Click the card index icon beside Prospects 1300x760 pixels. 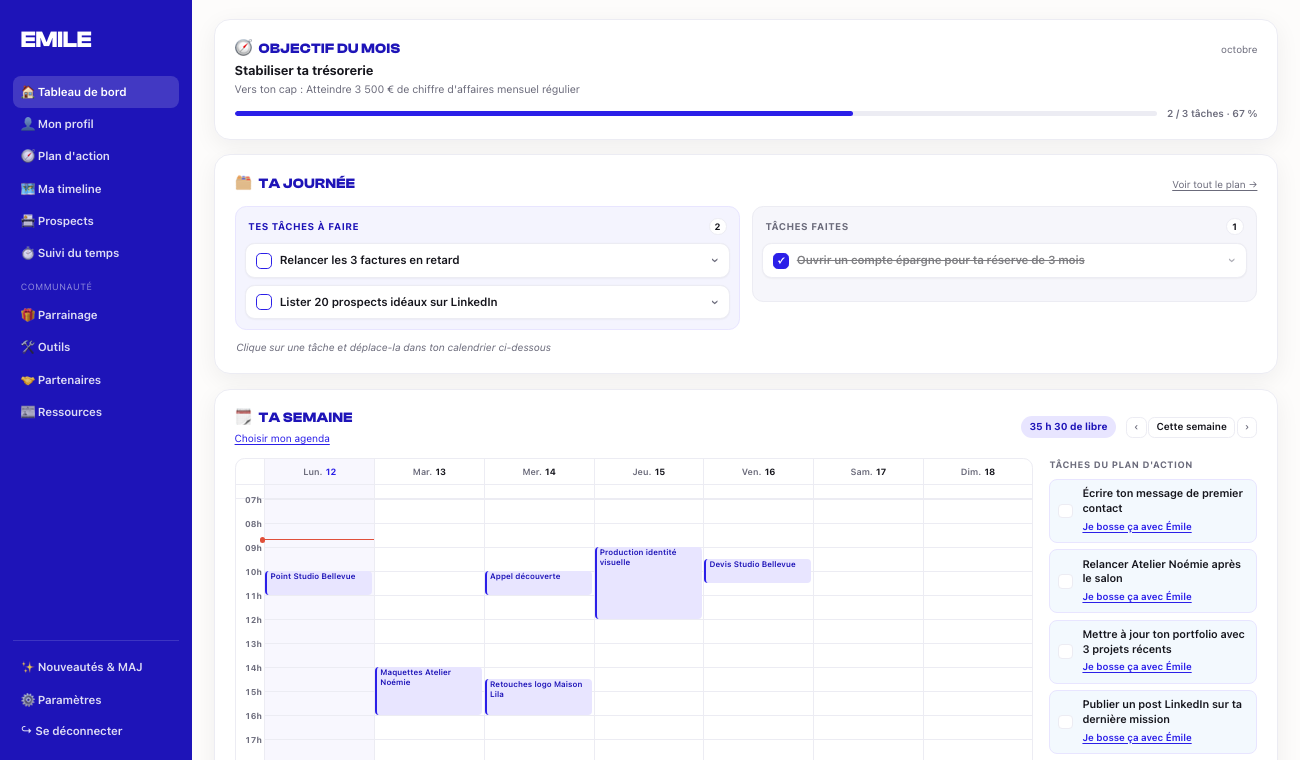pos(28,221)
